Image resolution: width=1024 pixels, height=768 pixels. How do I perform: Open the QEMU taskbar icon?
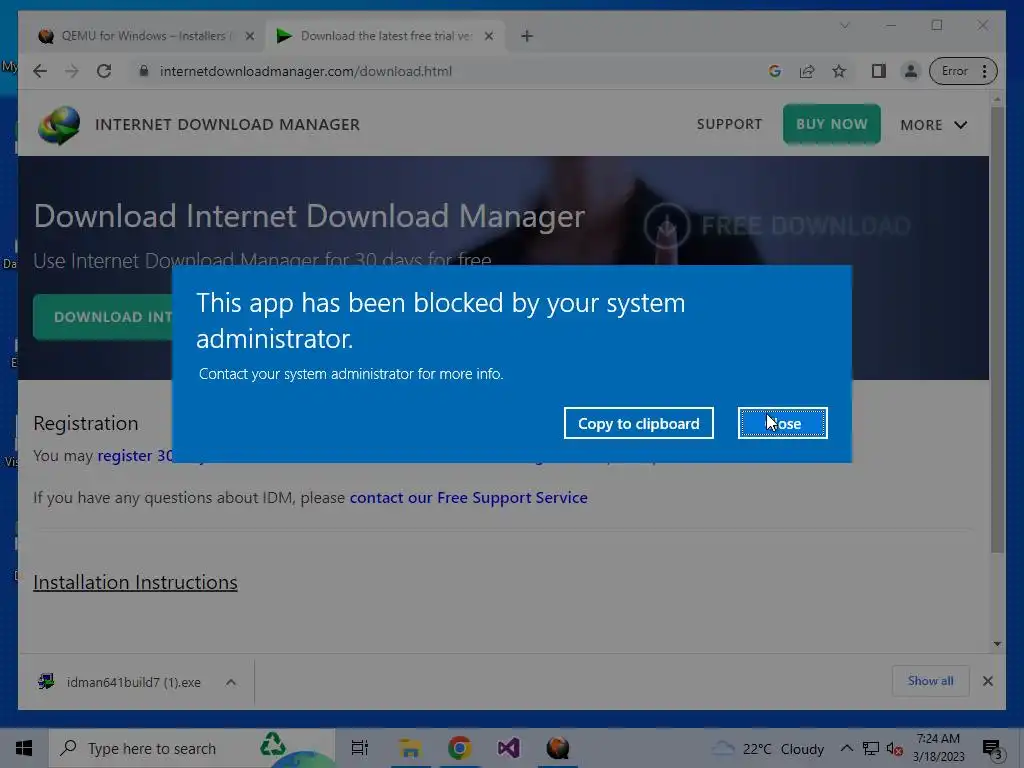click(x=558, y=748)
